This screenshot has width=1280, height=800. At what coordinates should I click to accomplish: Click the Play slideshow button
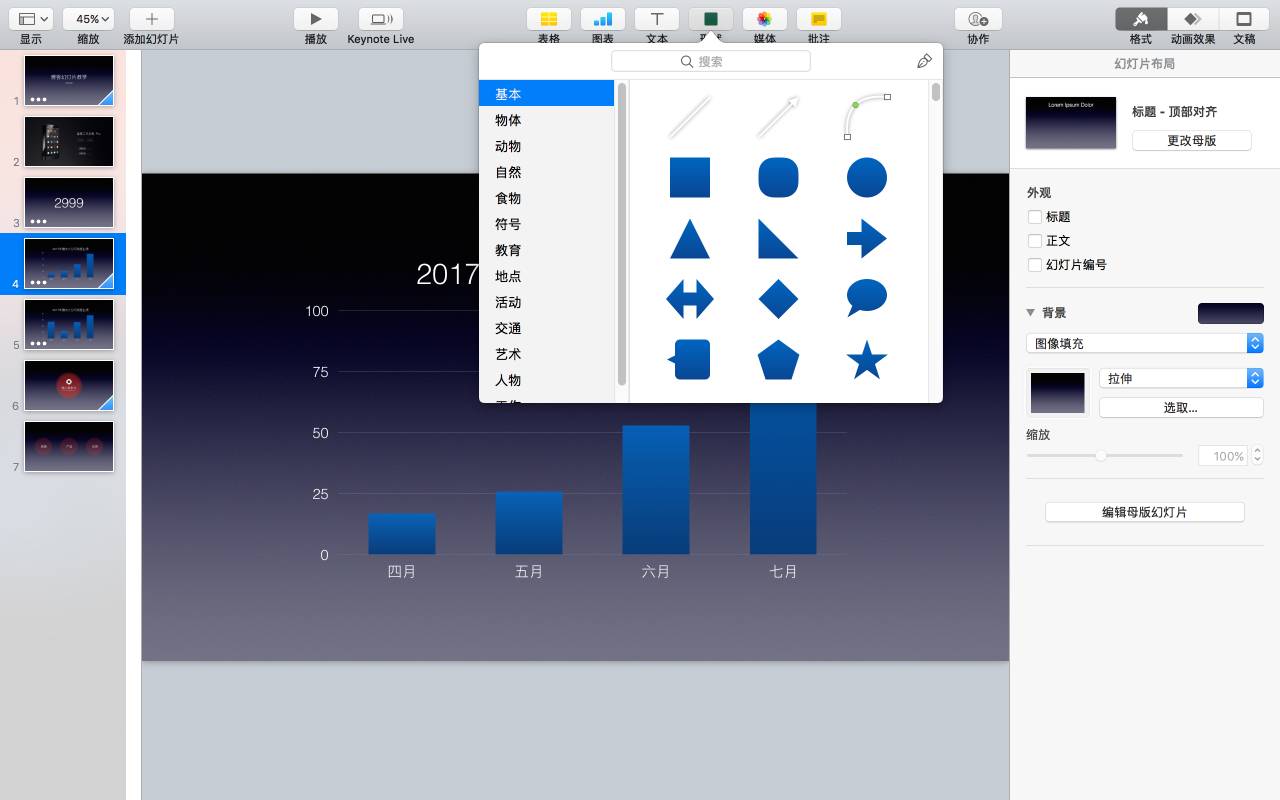click(315, 19)
